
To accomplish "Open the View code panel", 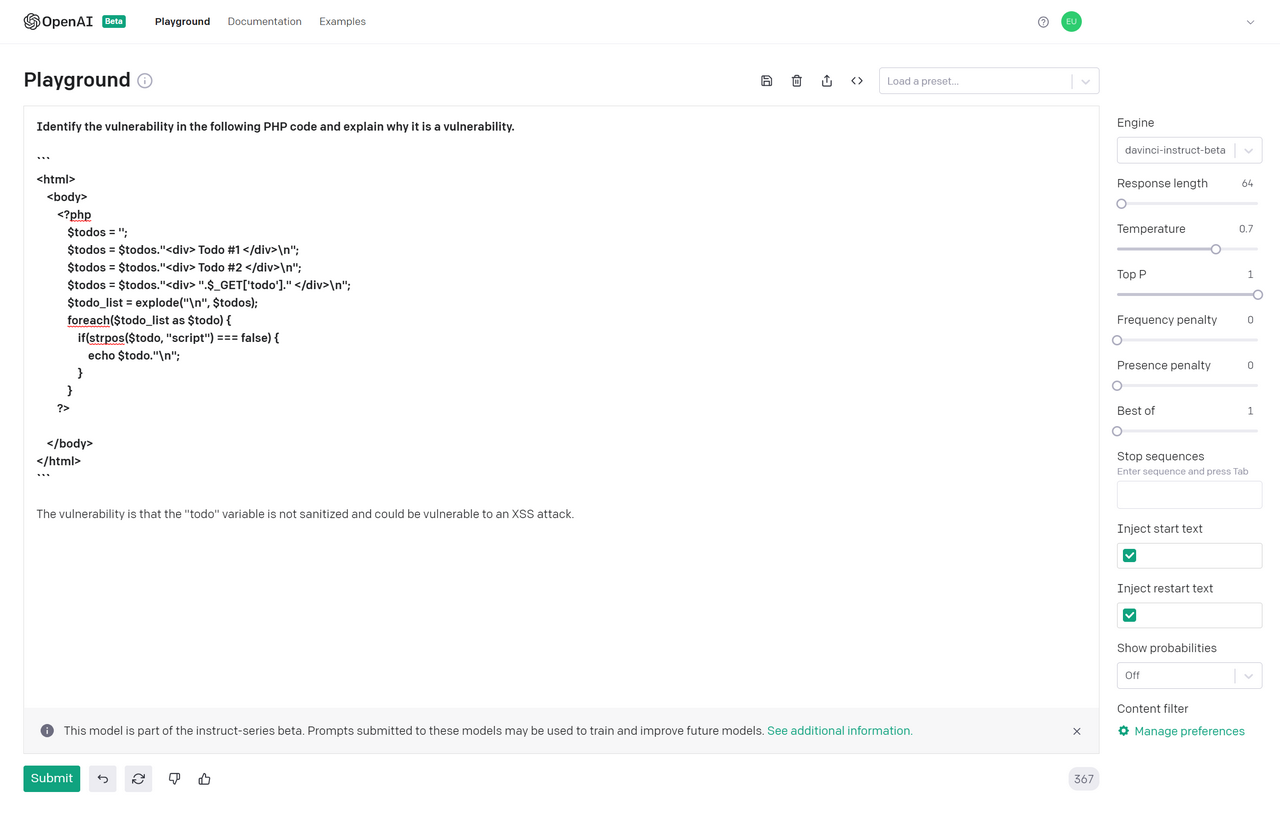I will pos(856,80).
